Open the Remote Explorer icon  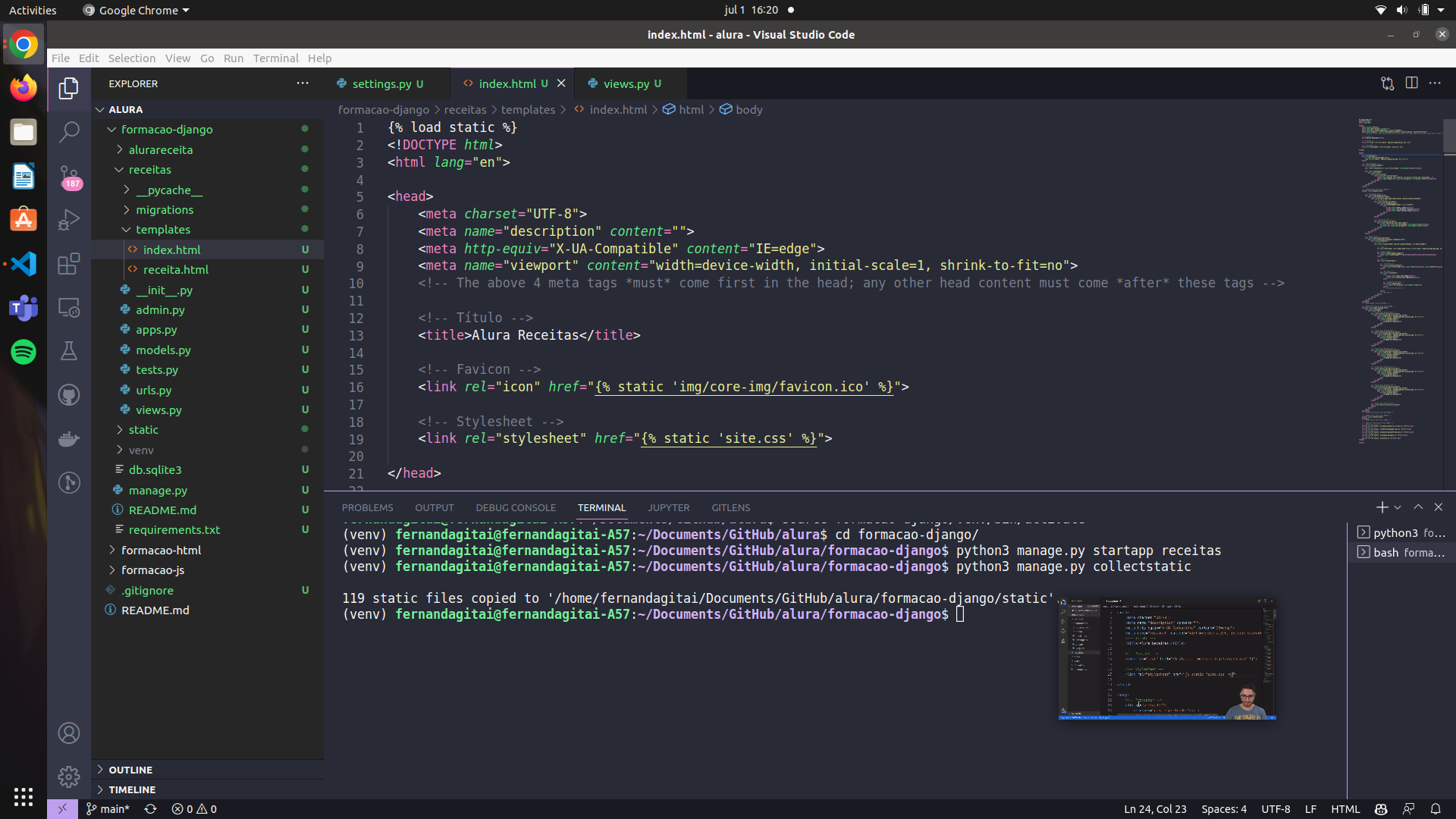pos(68,307)
